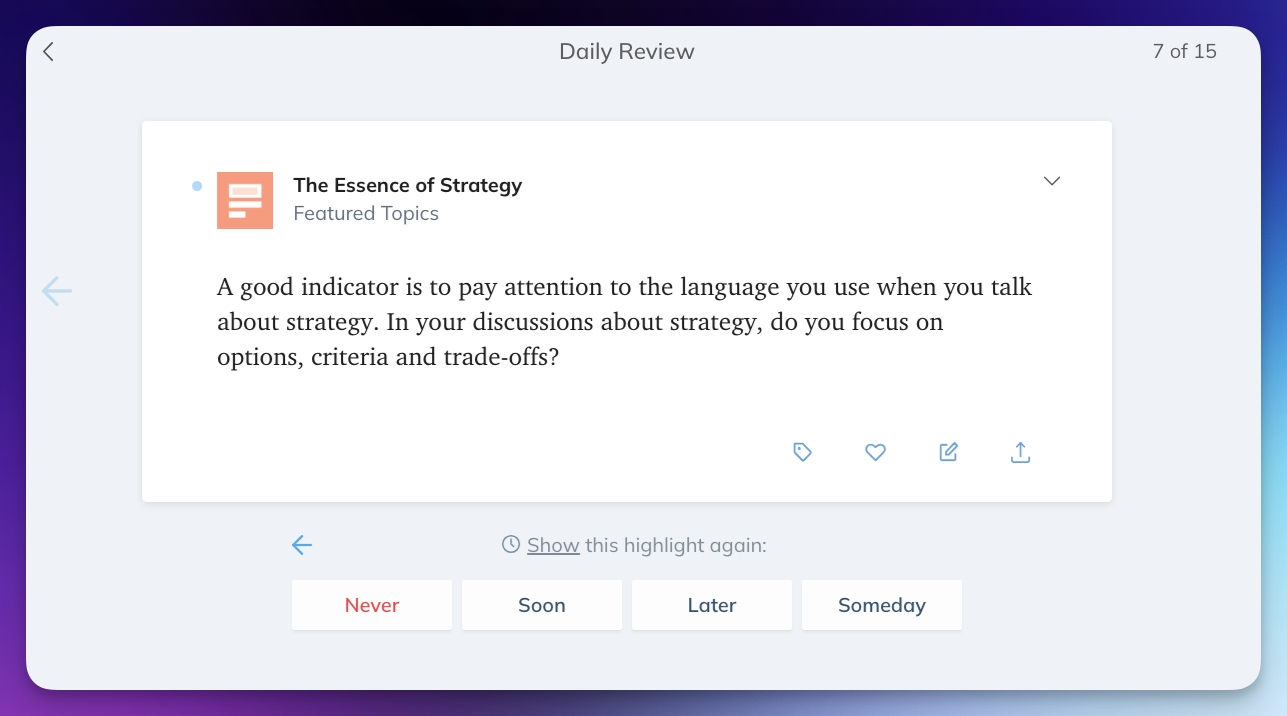Select the Soon review option
1287x716 pixels.
(x=542, y=605)
